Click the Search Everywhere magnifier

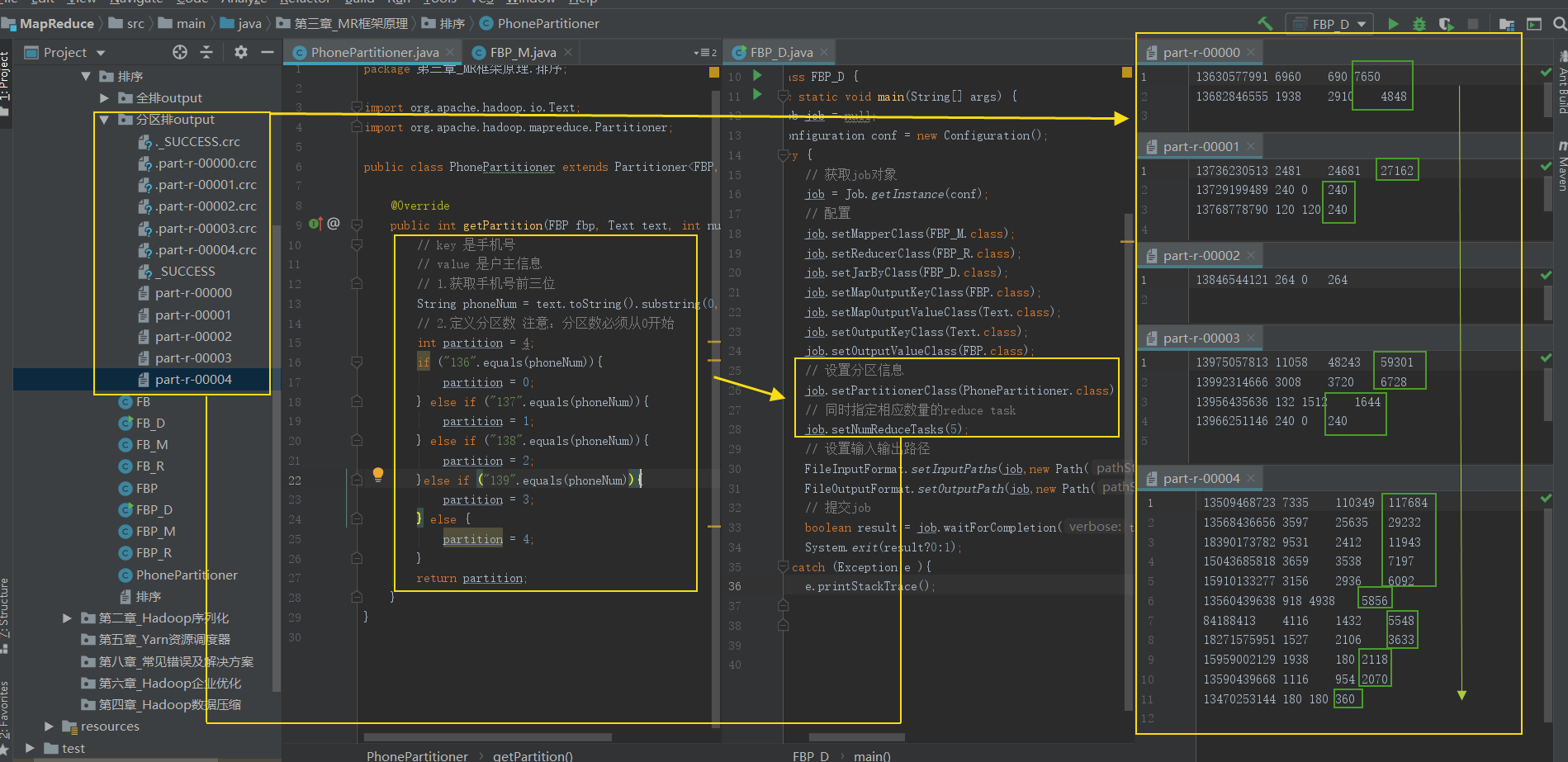(x=1560, y=24)
